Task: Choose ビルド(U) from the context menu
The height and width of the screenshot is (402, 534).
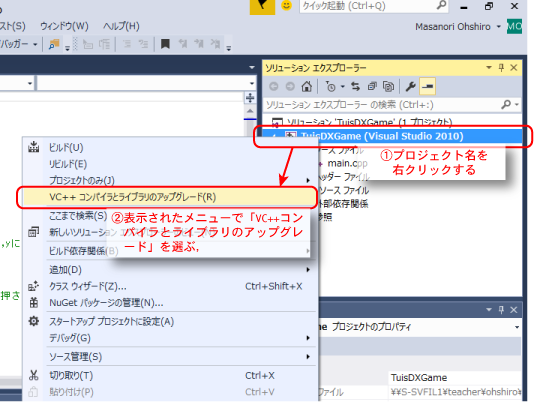Action: click(66, 147)
